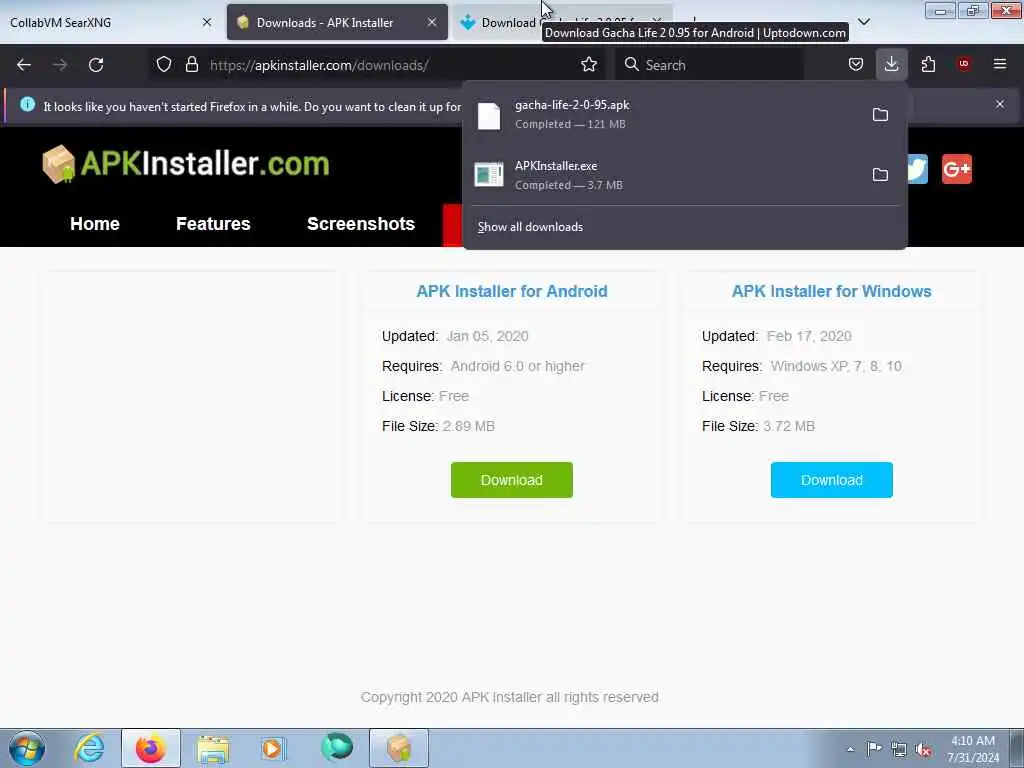This screenshot has height=768, width=1024.
Task: Click the File Size 3.72 MB value
Action: [788, 426]
